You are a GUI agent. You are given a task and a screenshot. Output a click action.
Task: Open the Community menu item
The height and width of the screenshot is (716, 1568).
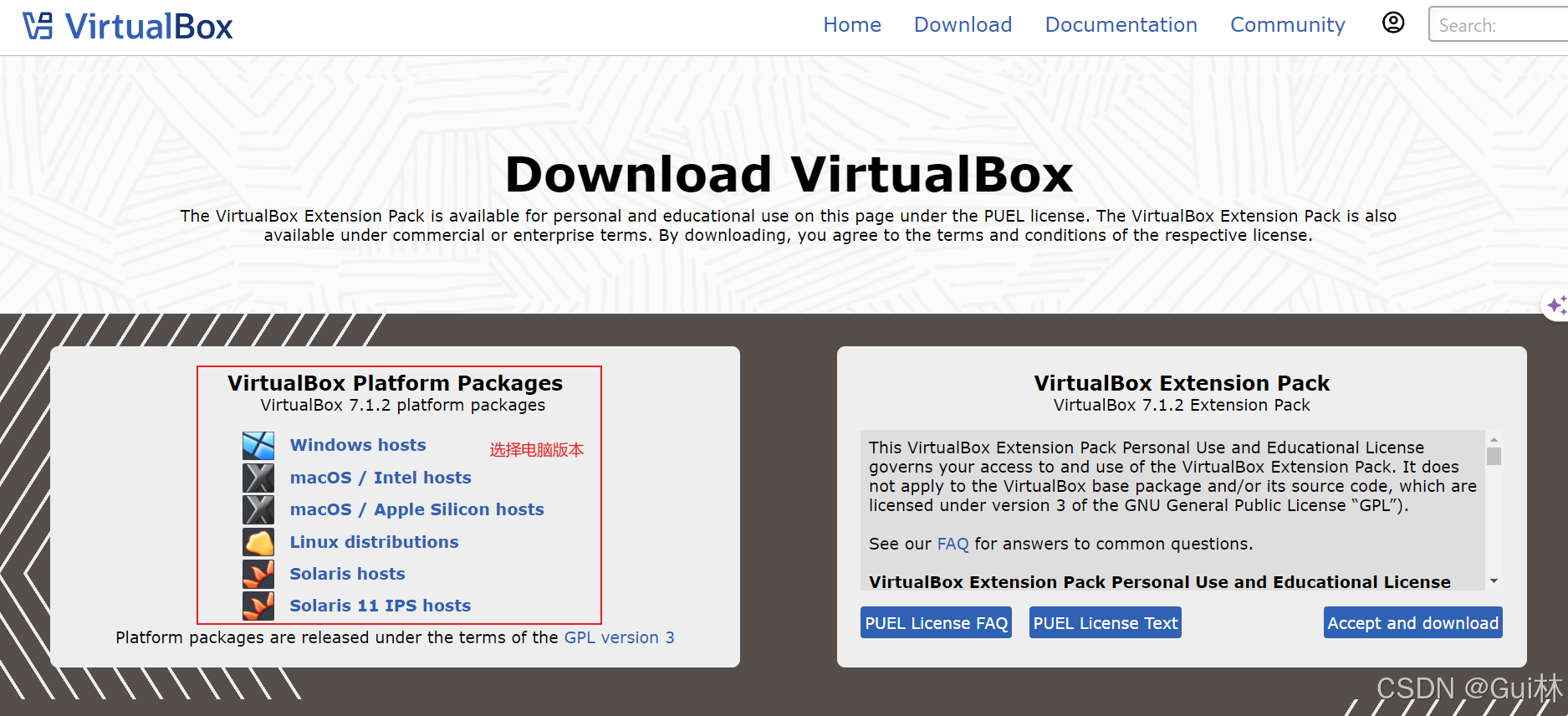click(1287, 25)
